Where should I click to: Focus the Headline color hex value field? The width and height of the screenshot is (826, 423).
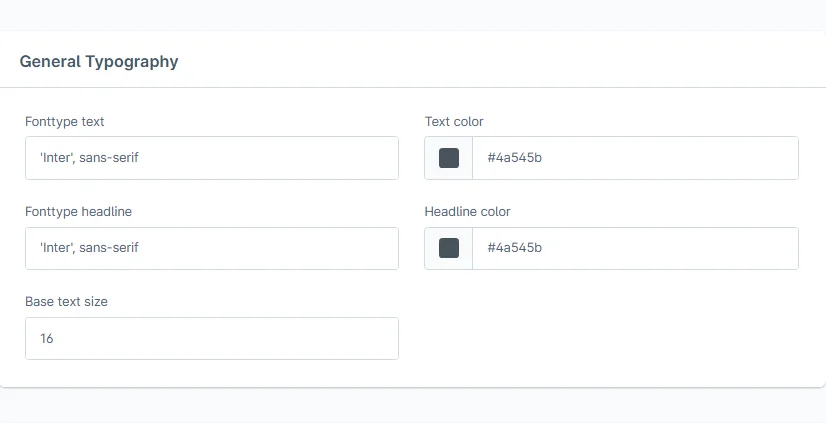point(635,248)
